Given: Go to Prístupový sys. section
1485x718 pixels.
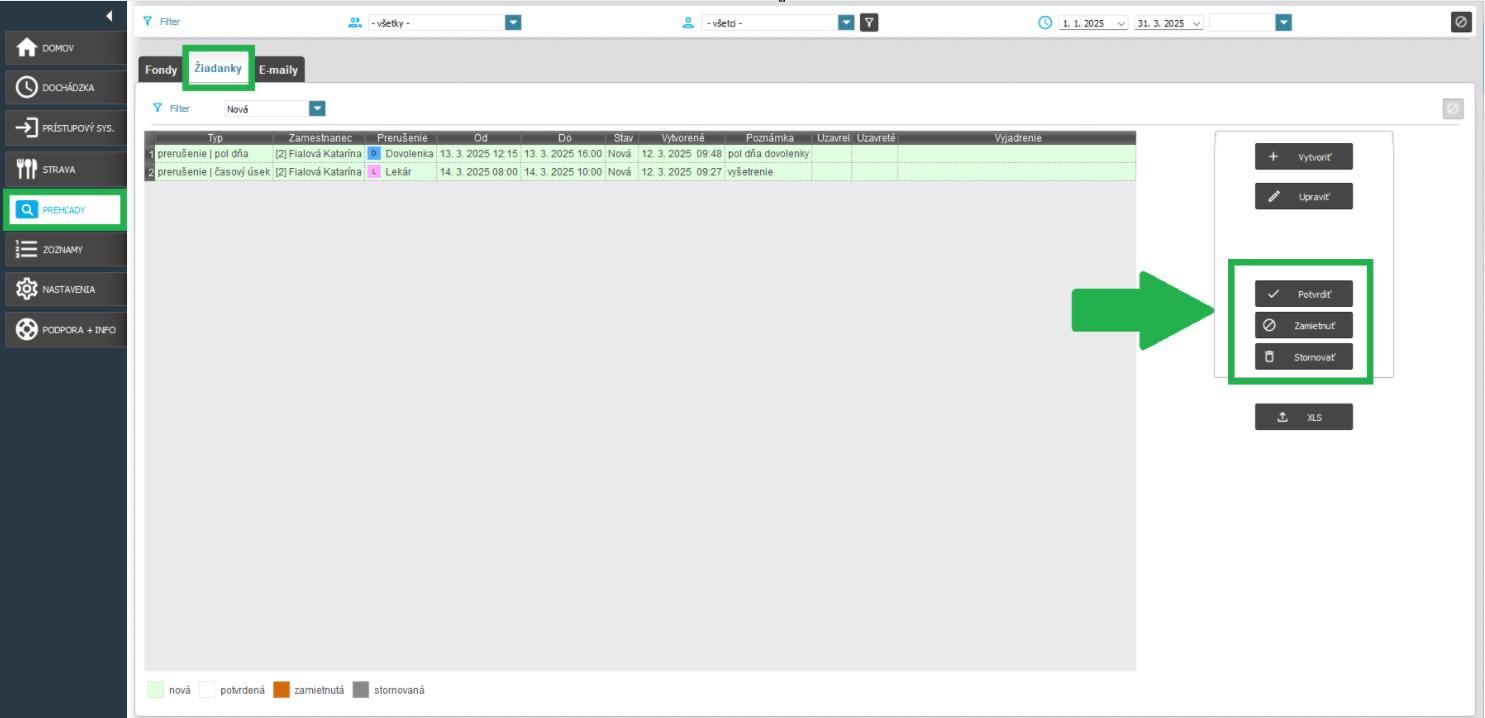Looking at the screenshot, I should point(64,128).
